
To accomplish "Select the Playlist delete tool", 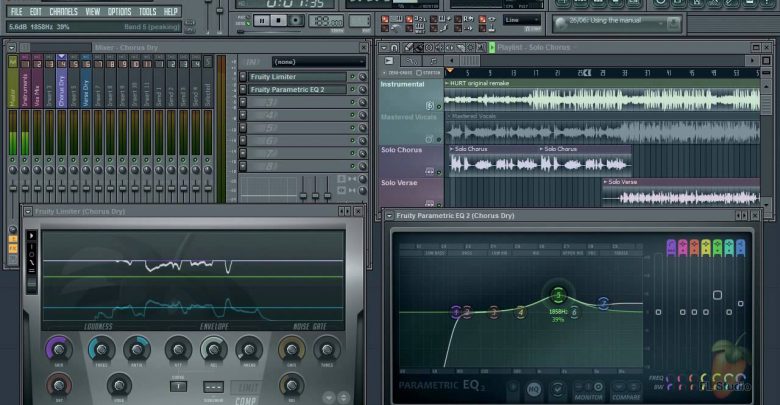I will click(x=429, y=48).
